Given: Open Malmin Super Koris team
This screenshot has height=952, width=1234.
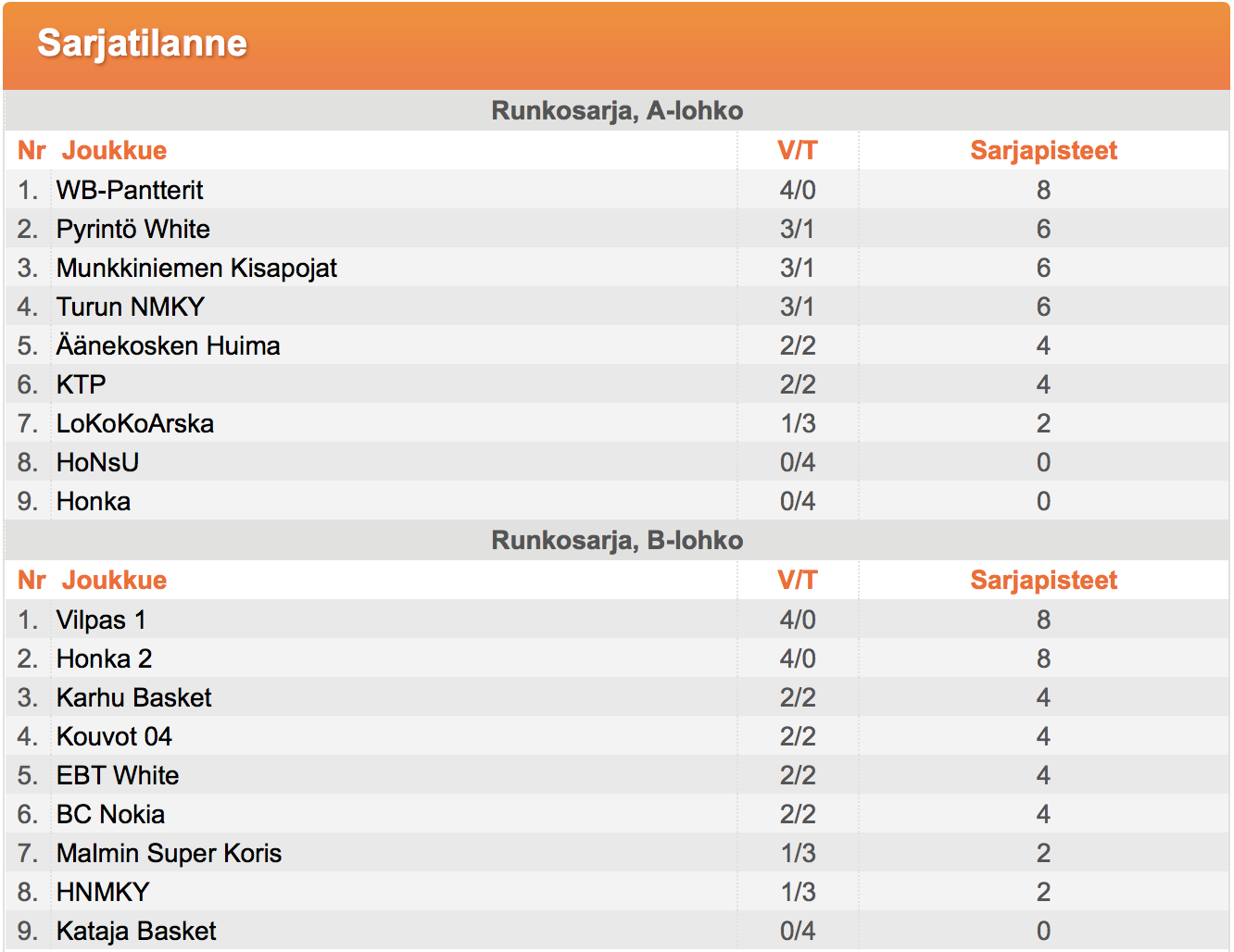Looking at the screenshot, I should click(x=169, y=853).
